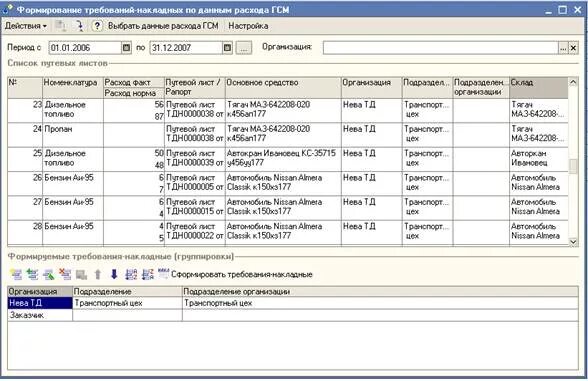Click Подразделение организации cell Транспортный цех
The image size is (588, 381).
coord(380,303)
